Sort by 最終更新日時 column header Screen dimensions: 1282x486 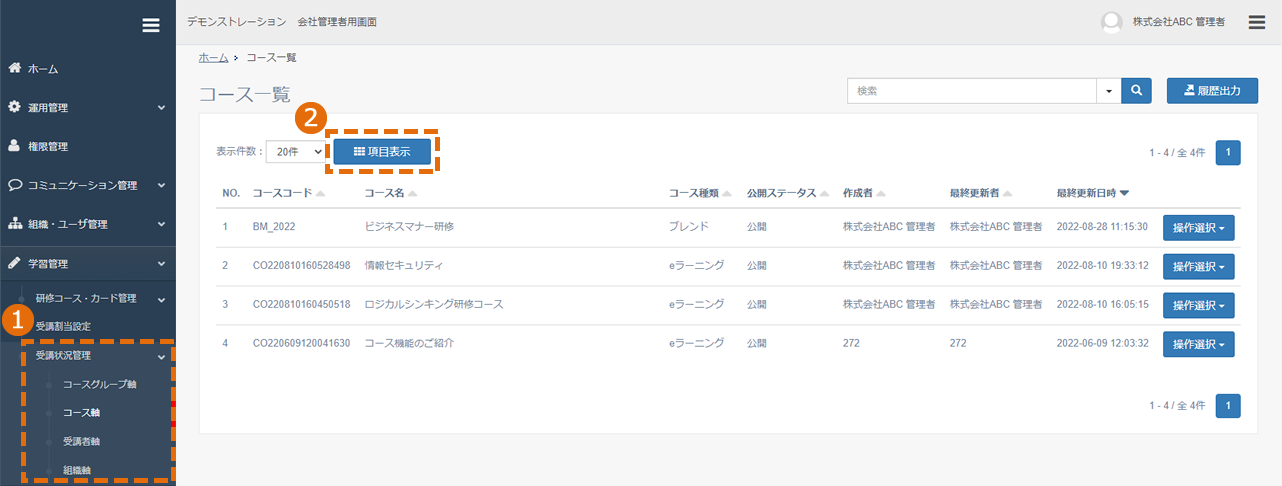[x=1093, y=193]
